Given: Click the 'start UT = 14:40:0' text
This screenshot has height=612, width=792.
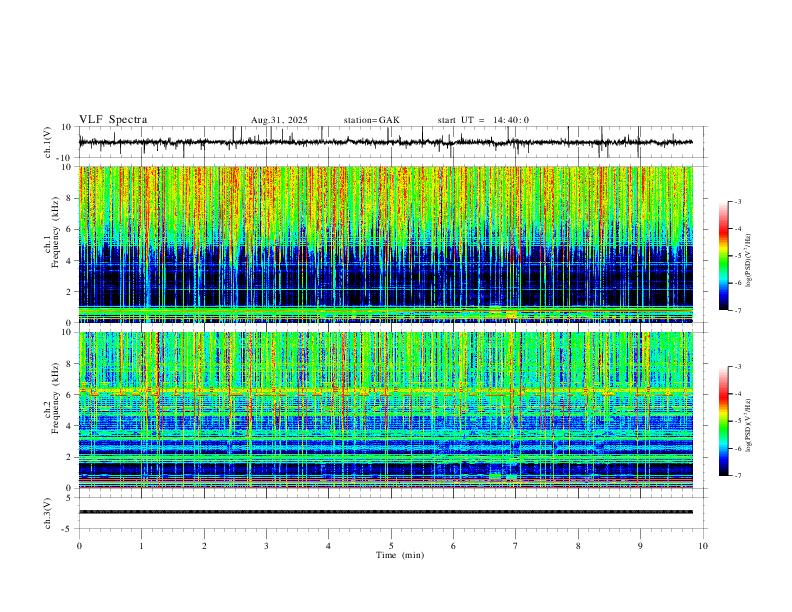Looking at the screenshot, I should (x=483, y=120).
